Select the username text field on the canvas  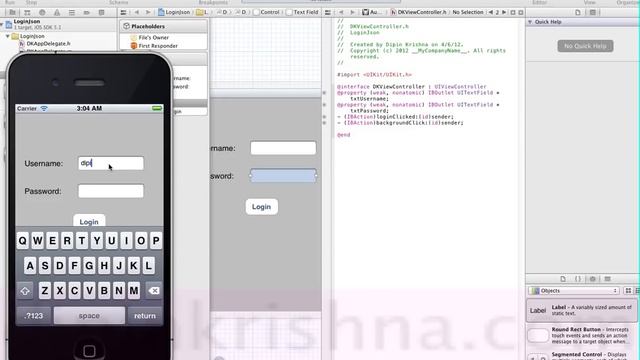pos(283,148)
